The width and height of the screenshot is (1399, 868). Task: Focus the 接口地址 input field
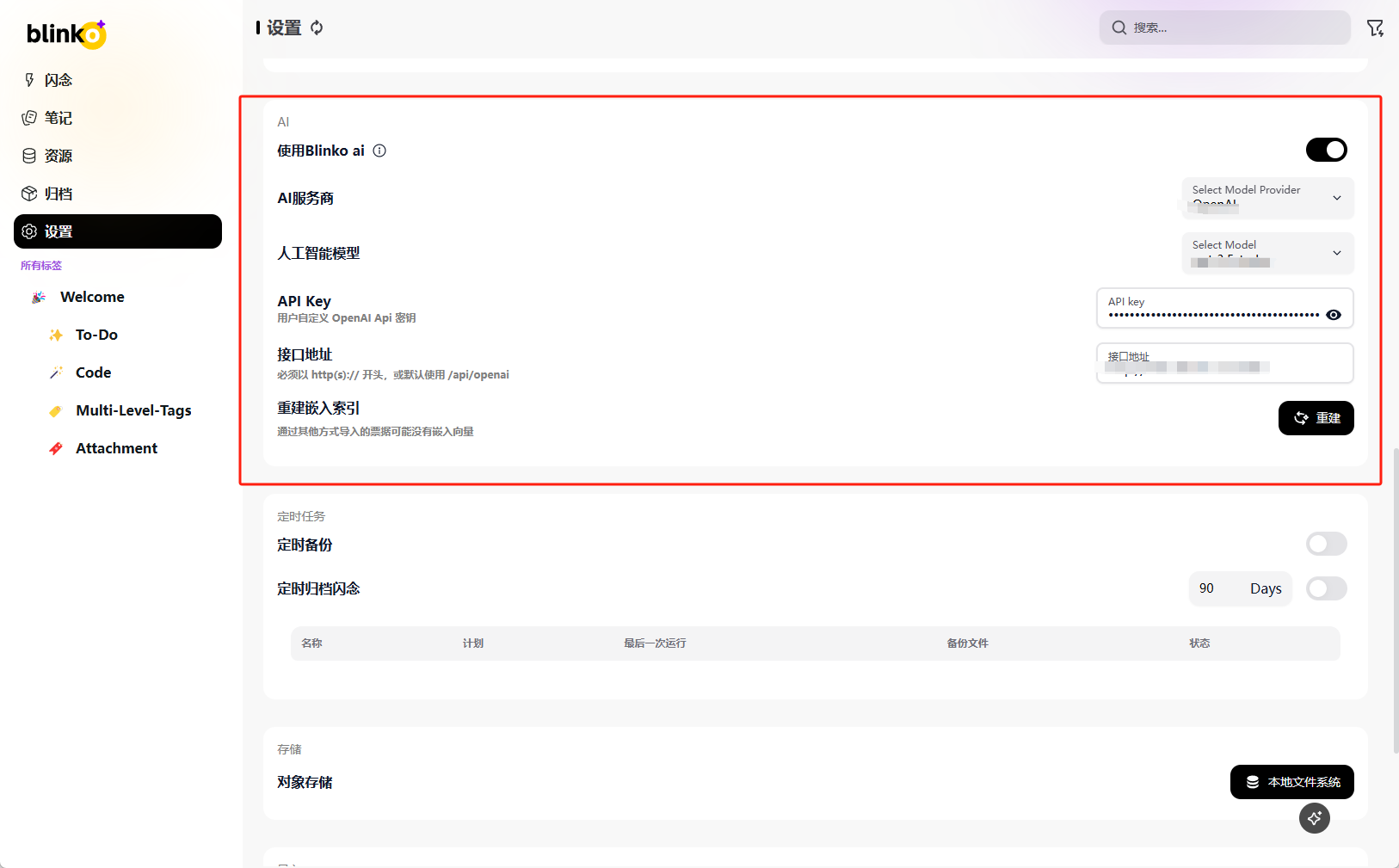point(1224,363)
